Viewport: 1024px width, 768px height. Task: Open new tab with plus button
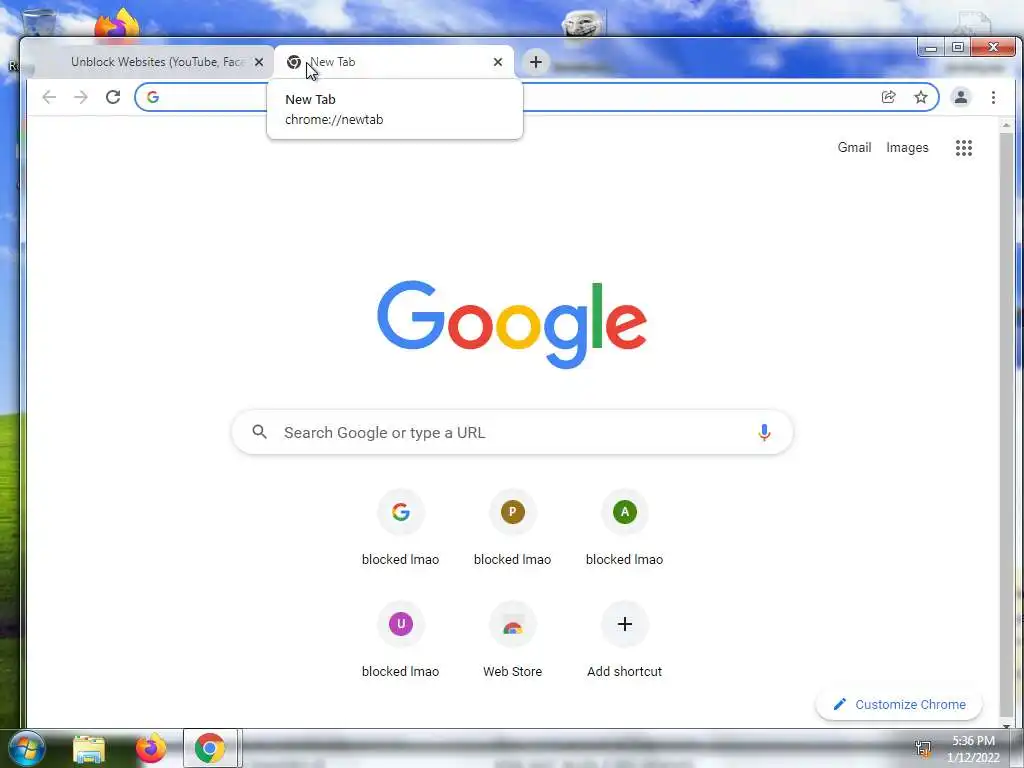point(536,62)
